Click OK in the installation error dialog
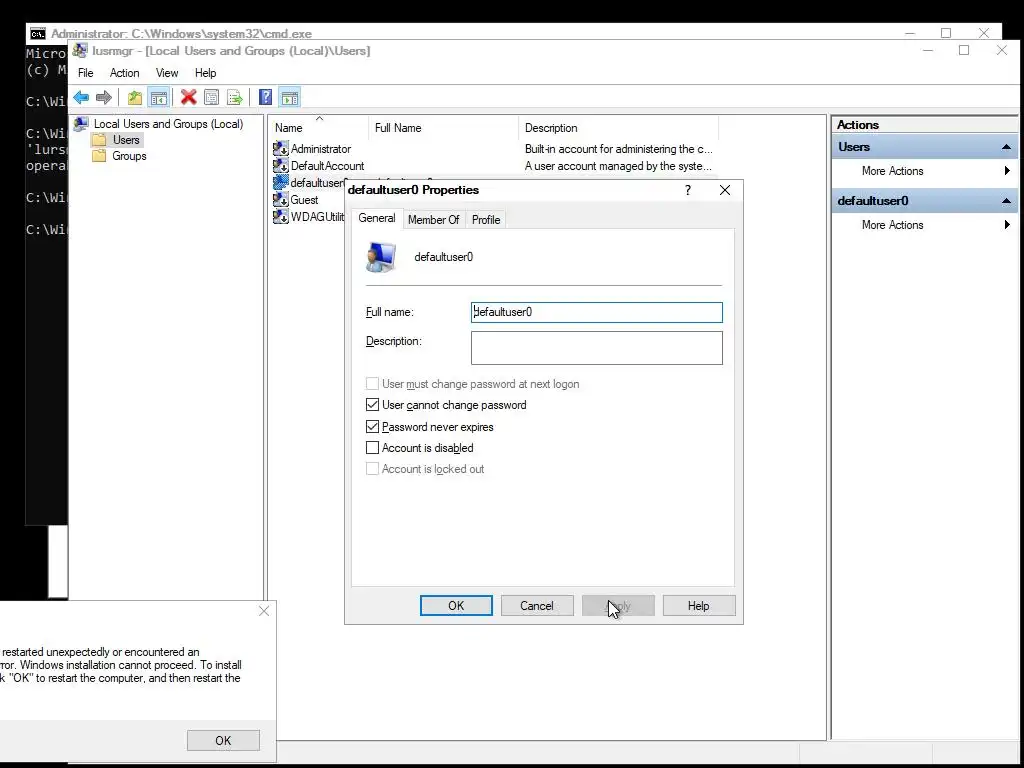Screen dimensions: 1024x768 pyautogui.click(x=223, y=741)
